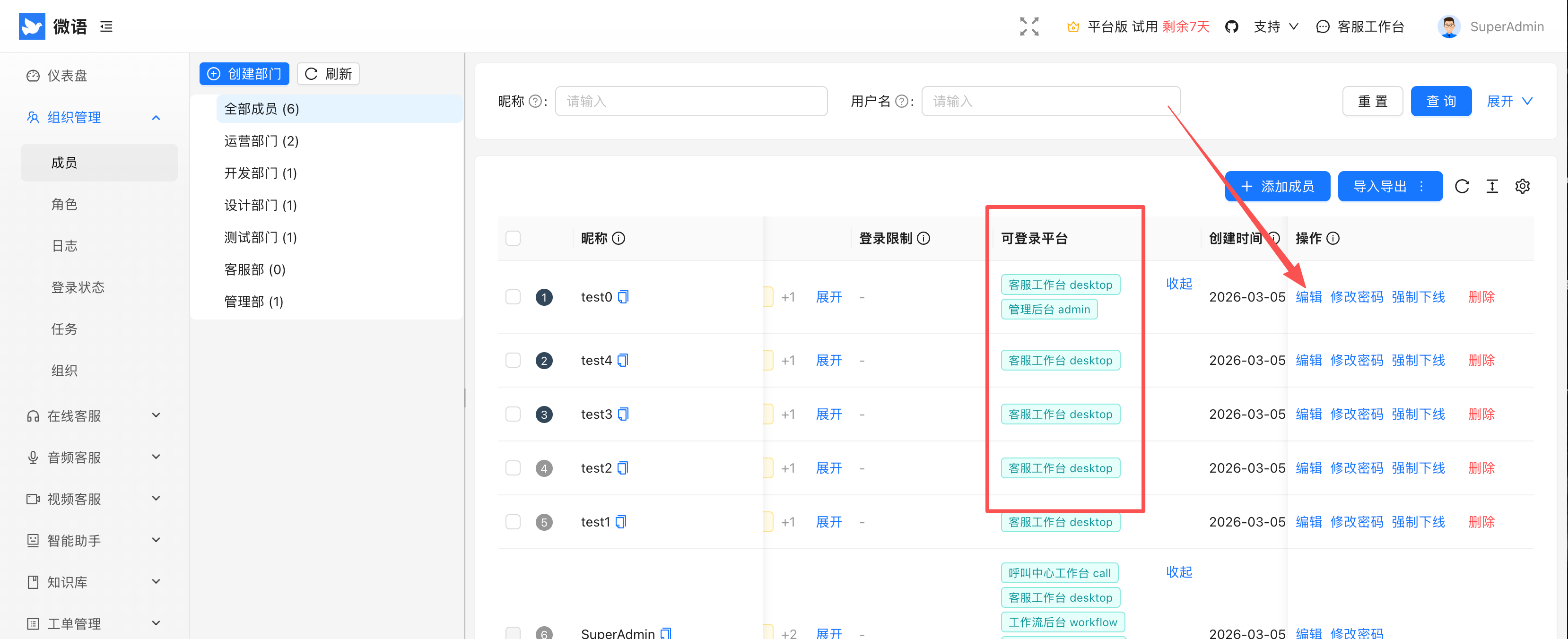
Task: Open the 角色 menu item
Action: pyautogui.click(x=64, y=204)
